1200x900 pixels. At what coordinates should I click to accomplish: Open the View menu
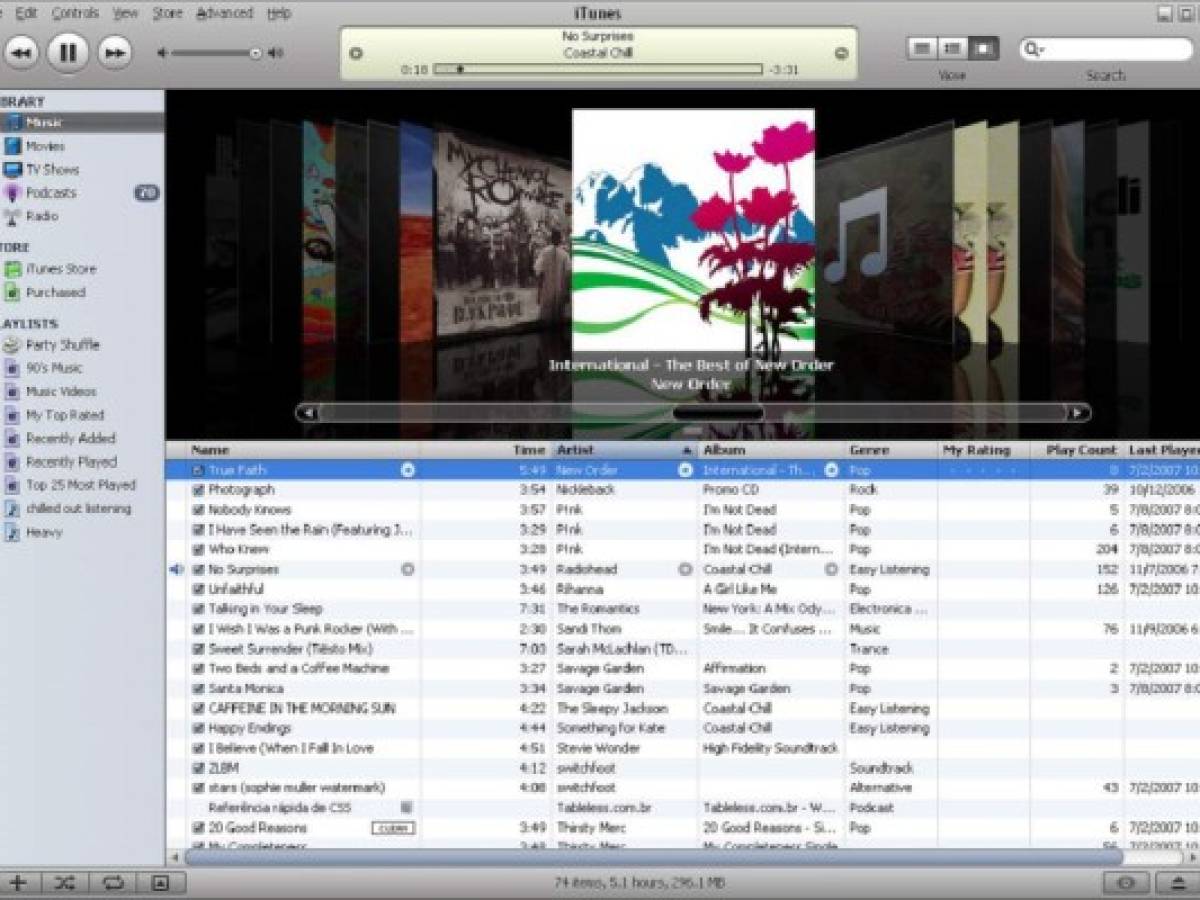tap(125, 13)
